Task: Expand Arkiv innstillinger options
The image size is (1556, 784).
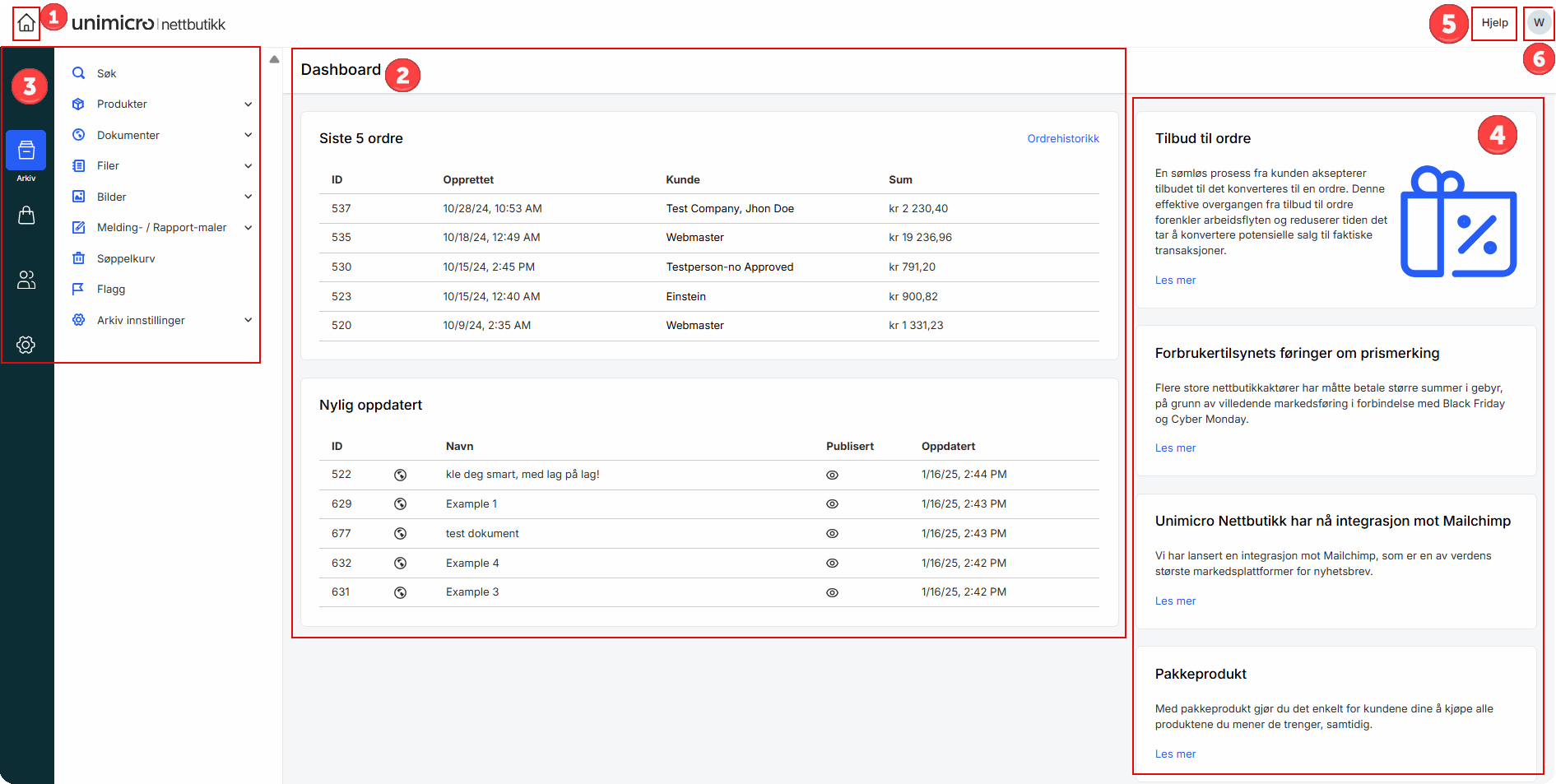Action: pyautogui.click(x=248, y=320)
